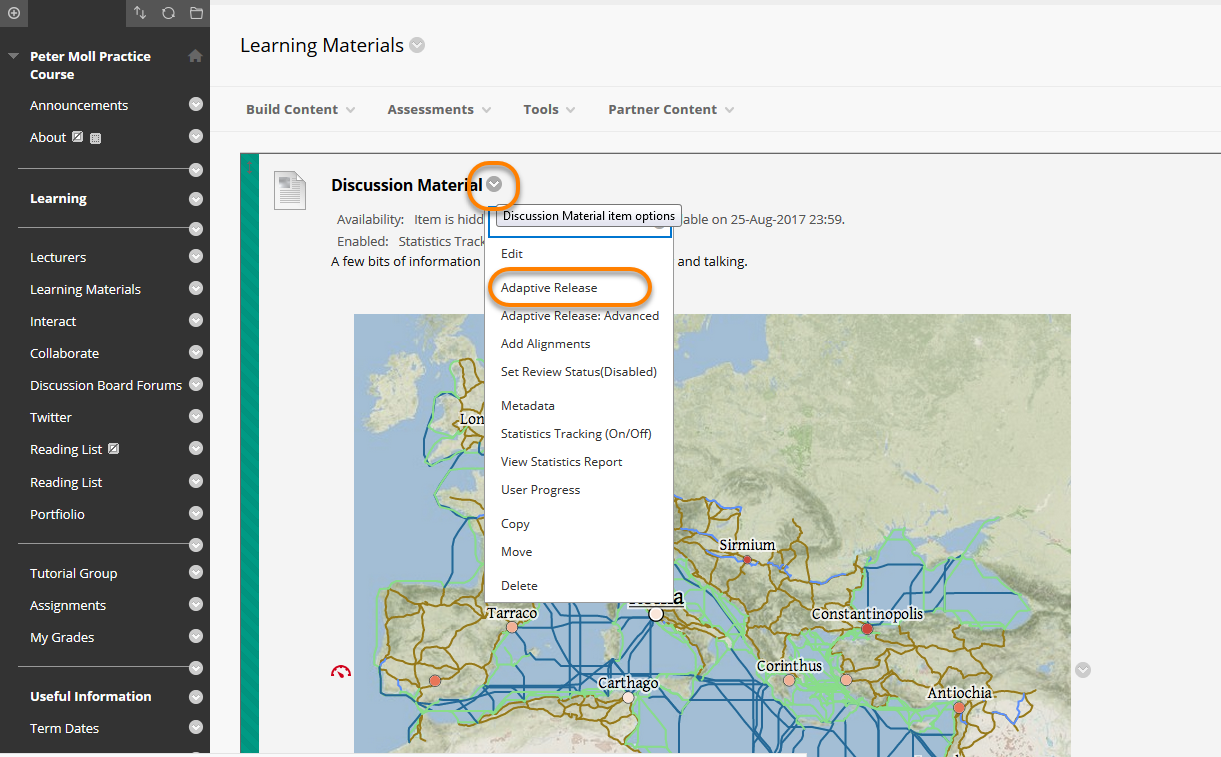1221x757 pixels.
Task: Refresh the course menu
Action: click(x=168, y=13)
